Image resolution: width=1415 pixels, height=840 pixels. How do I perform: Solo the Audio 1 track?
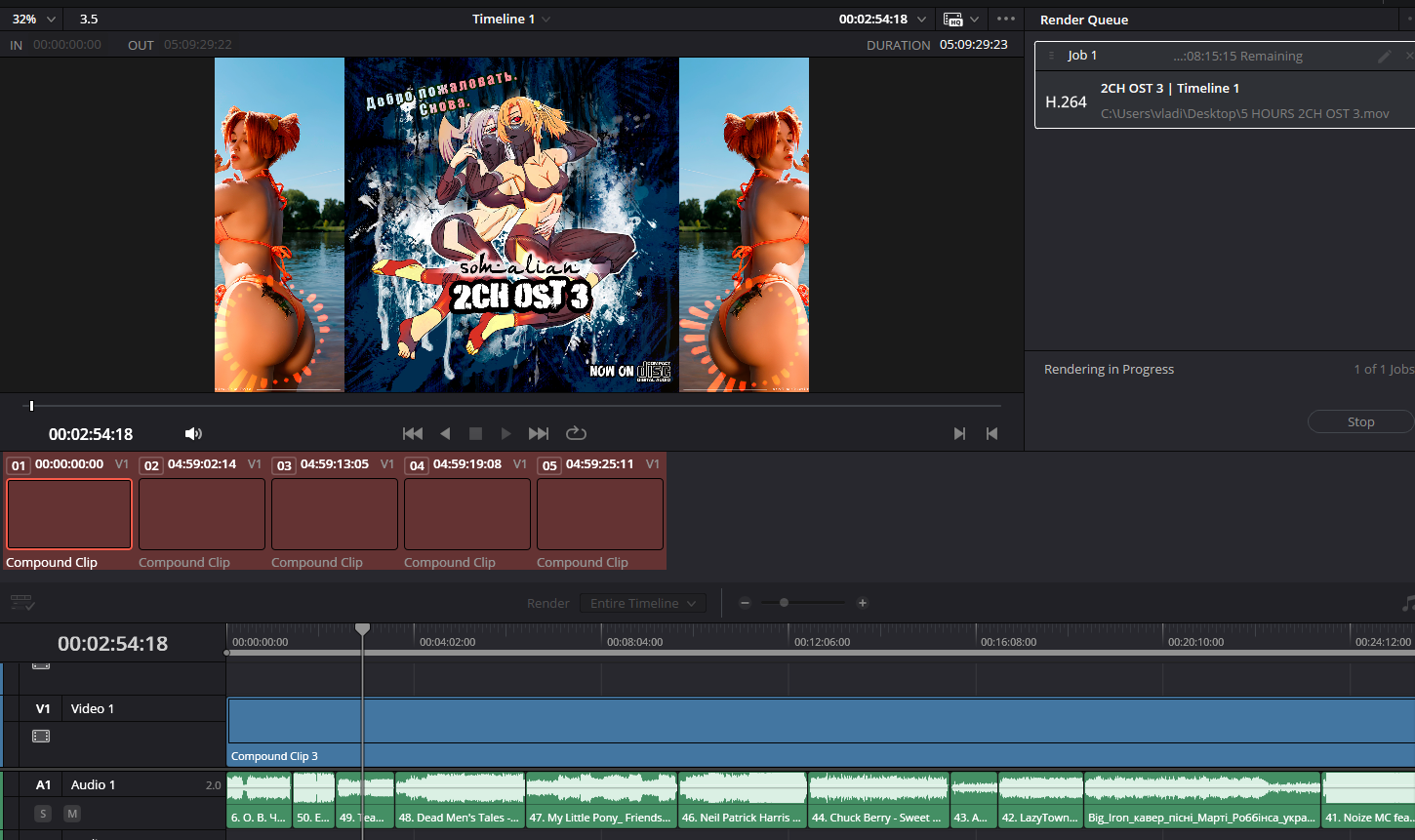tap(42, 814)
